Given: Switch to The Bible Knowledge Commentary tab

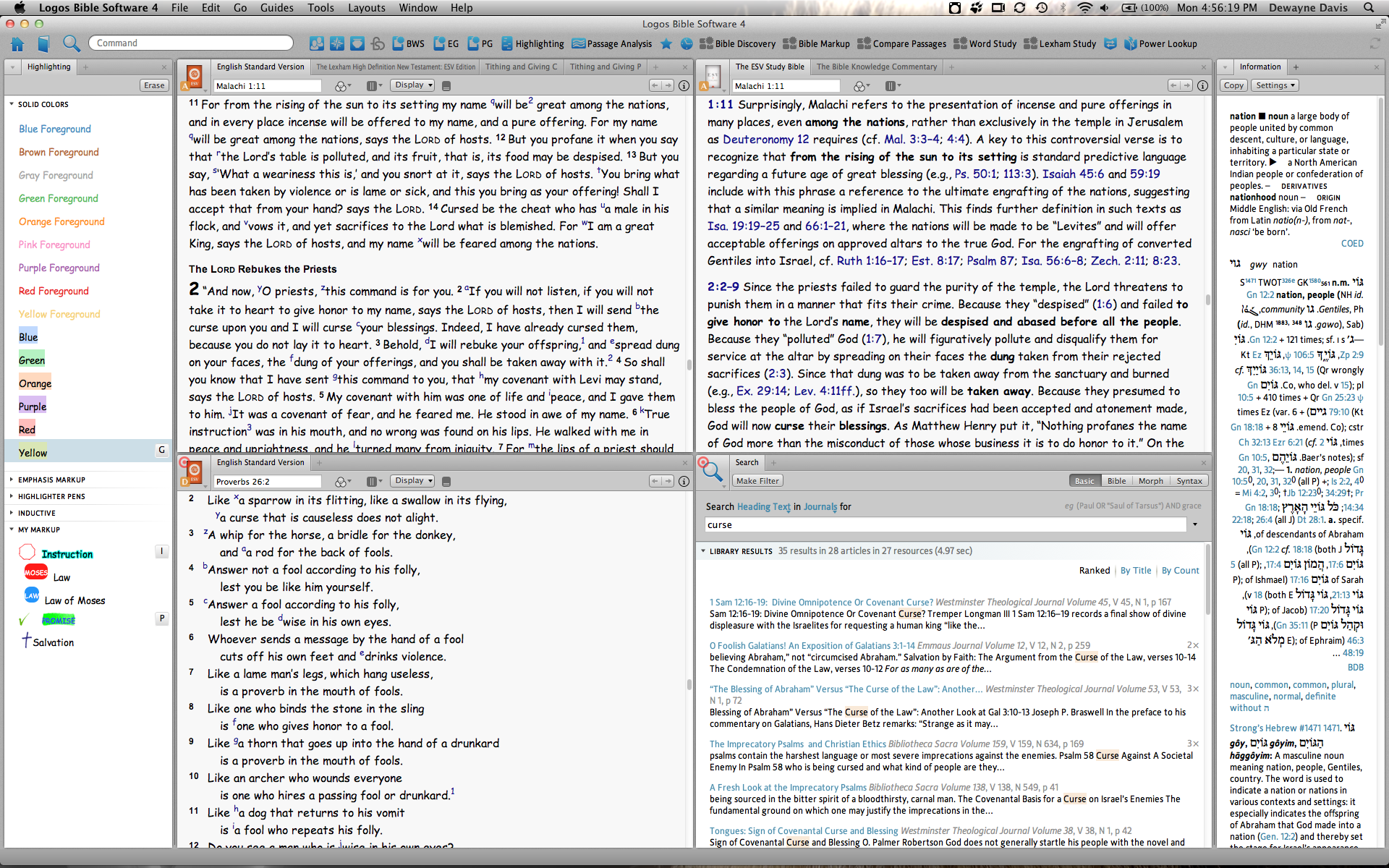Looking at the screenshot, I should (x=876, y=67).
